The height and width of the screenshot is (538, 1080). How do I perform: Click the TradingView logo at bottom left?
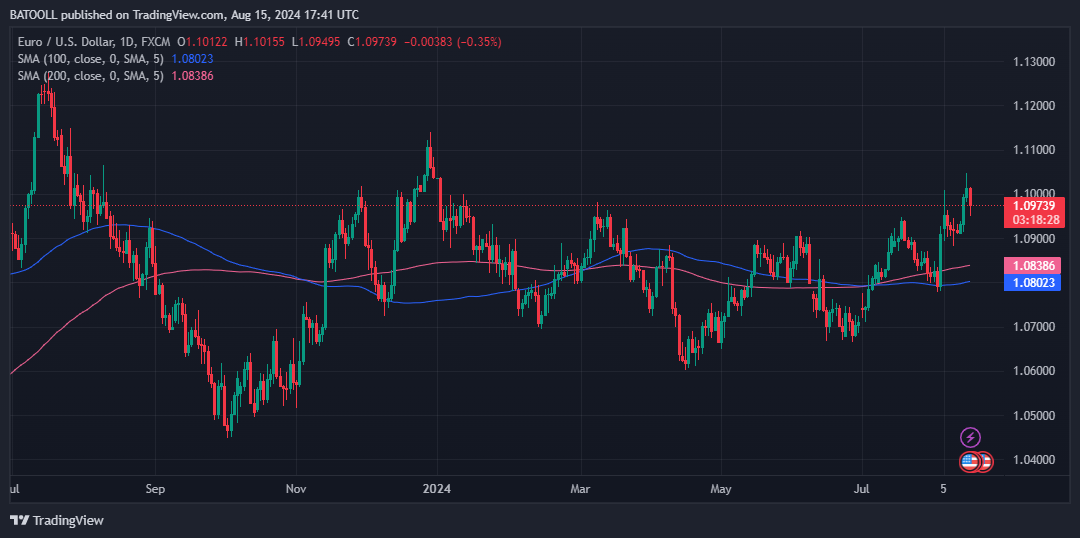pyautogui.click(x=57, y=520)
